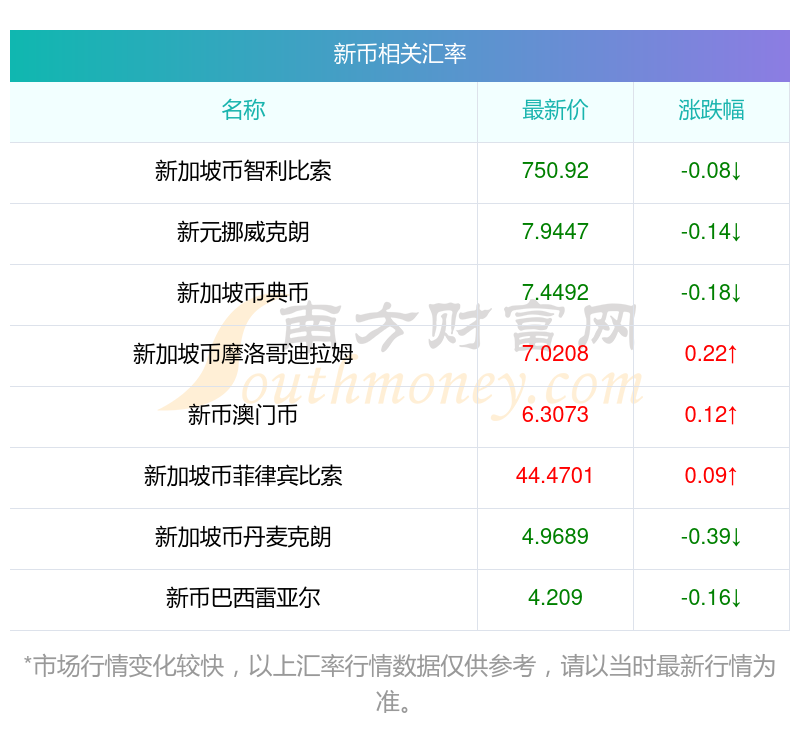The width and height of the screenshot is (800, 733).
Task: Click the 新加坡币丹麦克朗 row name
Action: tap(243, 537)
